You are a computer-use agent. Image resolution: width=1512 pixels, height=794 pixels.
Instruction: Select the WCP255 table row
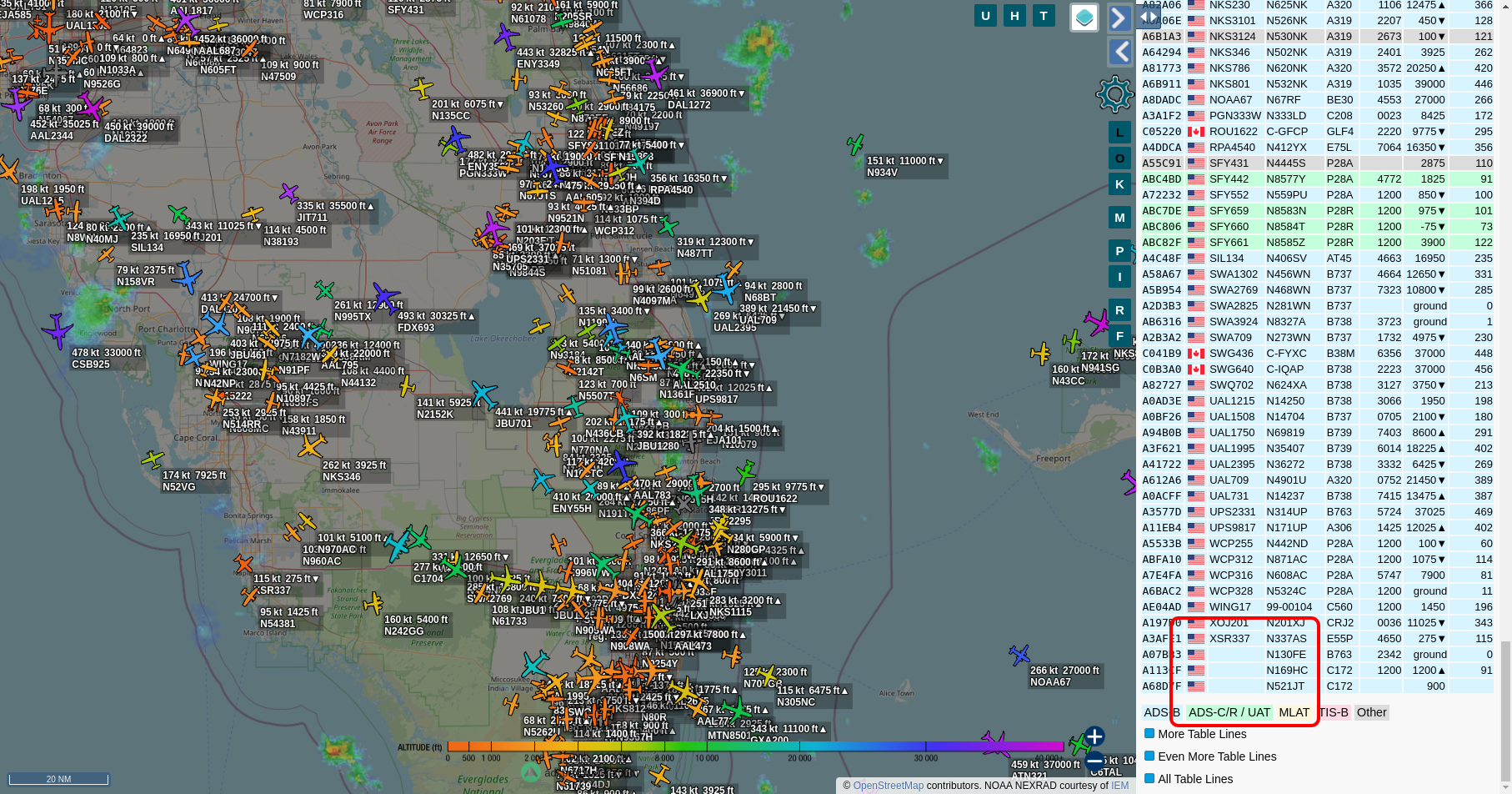[1317, 544]
